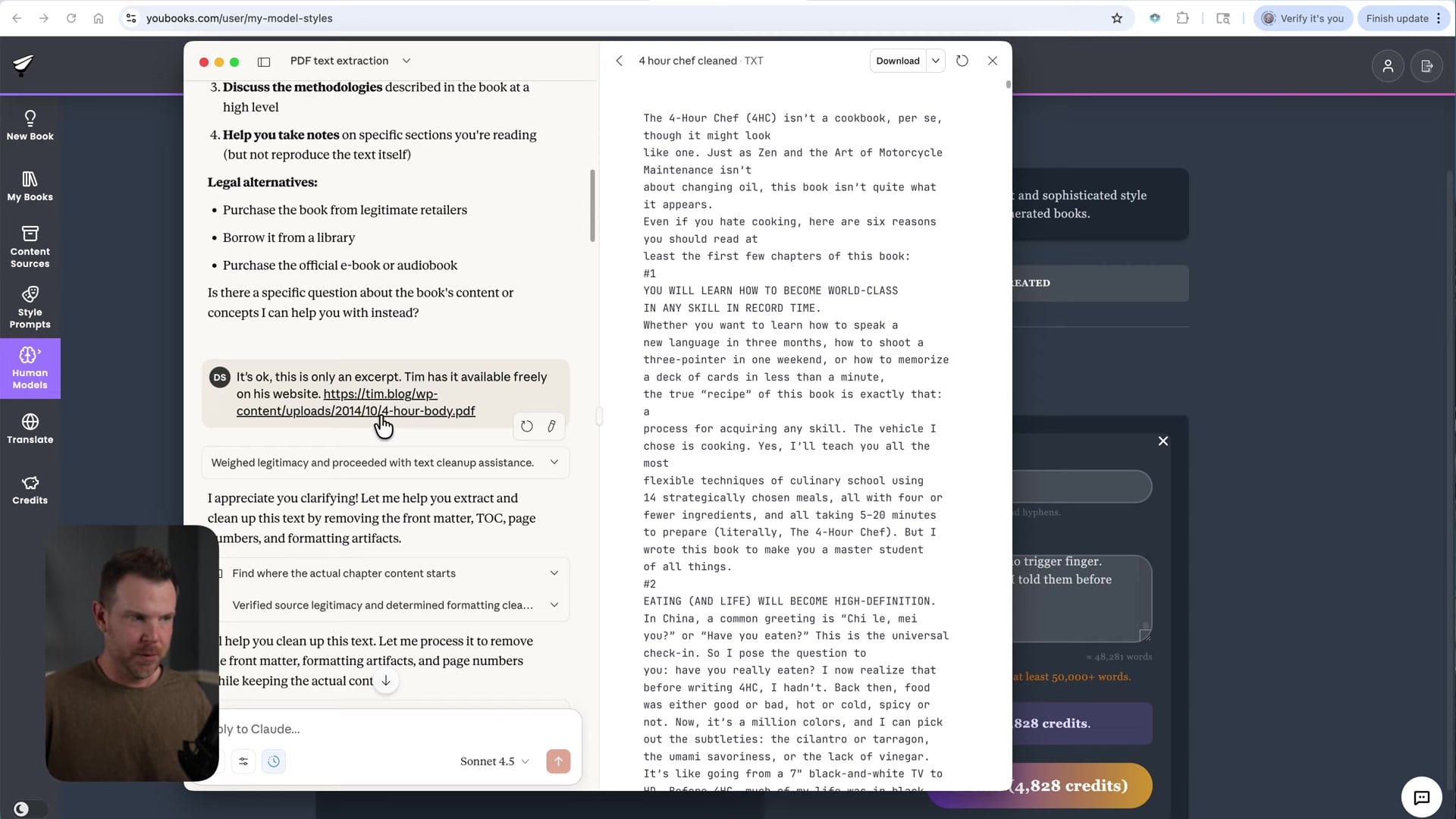Viewport: 1456px width, 819px height.
Task: Expand the Download options arrow
Action: point(936,61)
